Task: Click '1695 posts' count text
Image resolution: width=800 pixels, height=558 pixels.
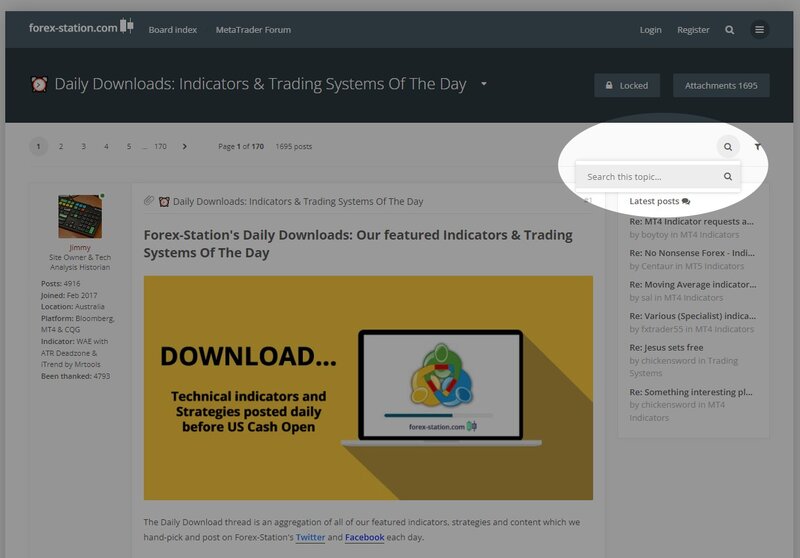Action: pyautogui.click(x=294, y=146)
